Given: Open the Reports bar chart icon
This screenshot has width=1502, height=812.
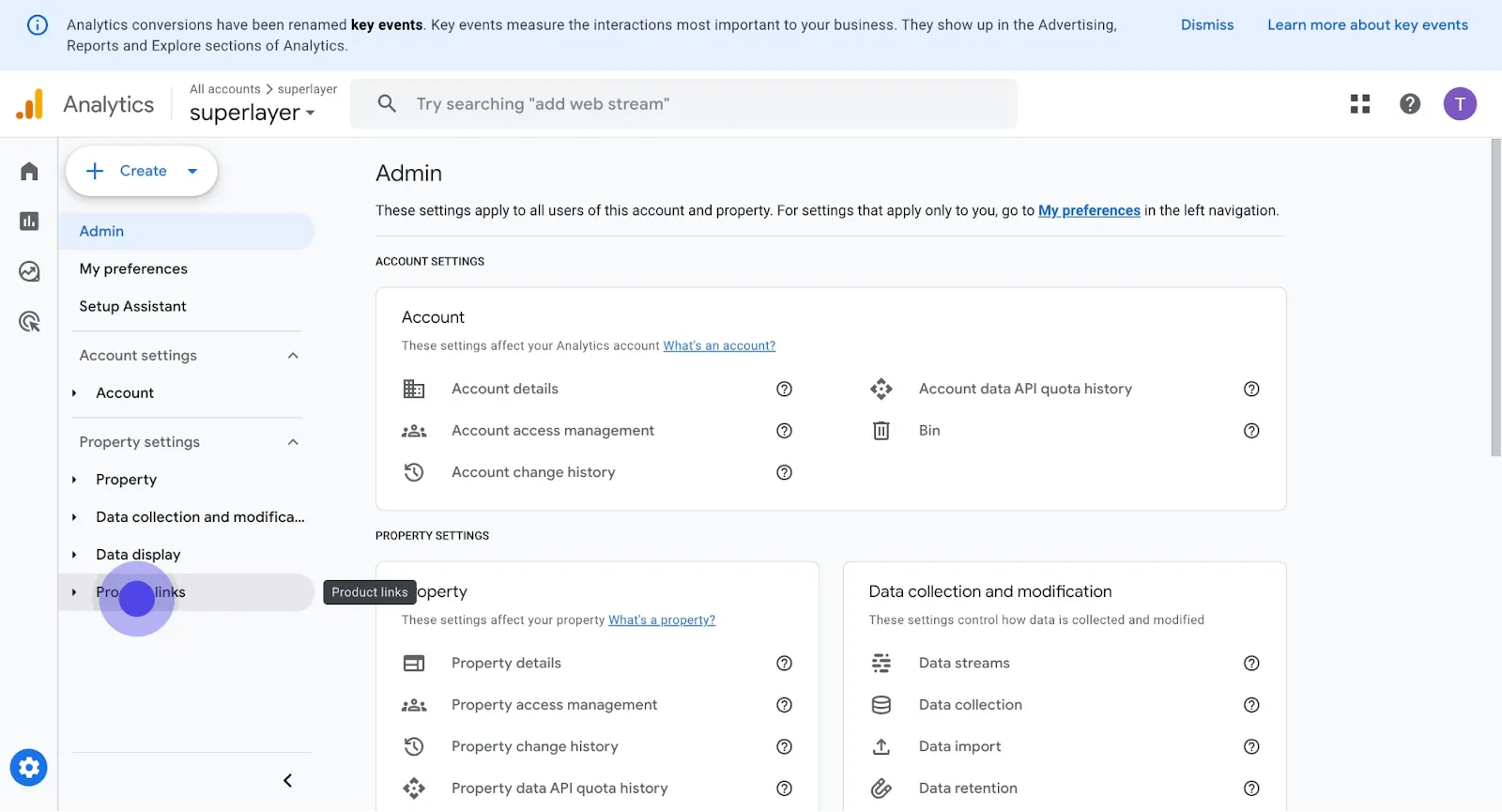Looking at the screenshot, I should [29, 222].
